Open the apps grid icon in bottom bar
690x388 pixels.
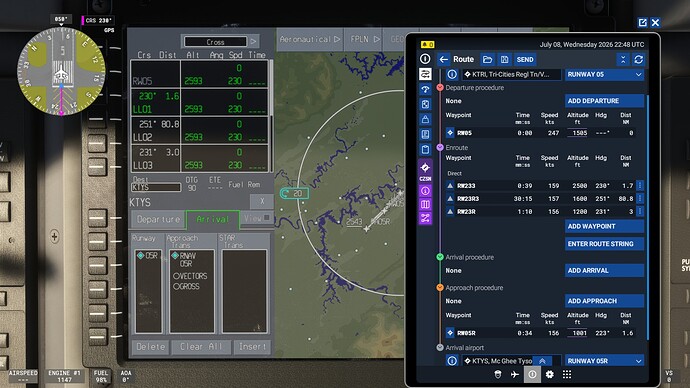(567, 374)
